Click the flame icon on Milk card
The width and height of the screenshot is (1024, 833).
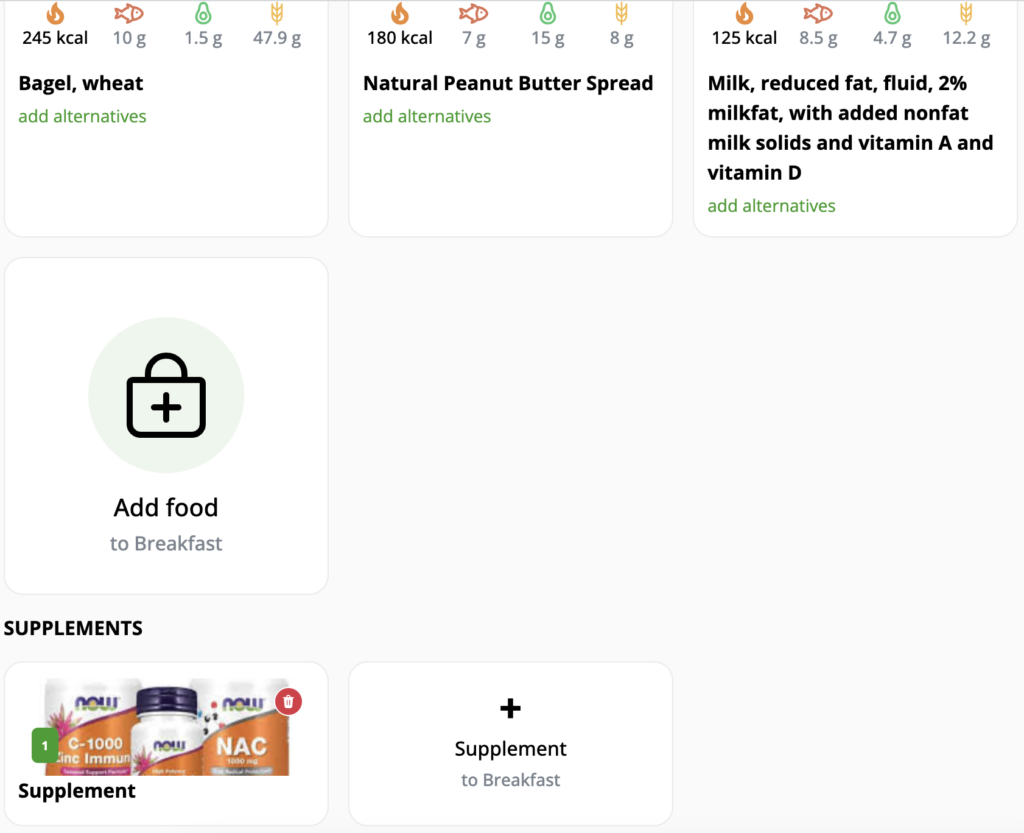coord(744,13)
